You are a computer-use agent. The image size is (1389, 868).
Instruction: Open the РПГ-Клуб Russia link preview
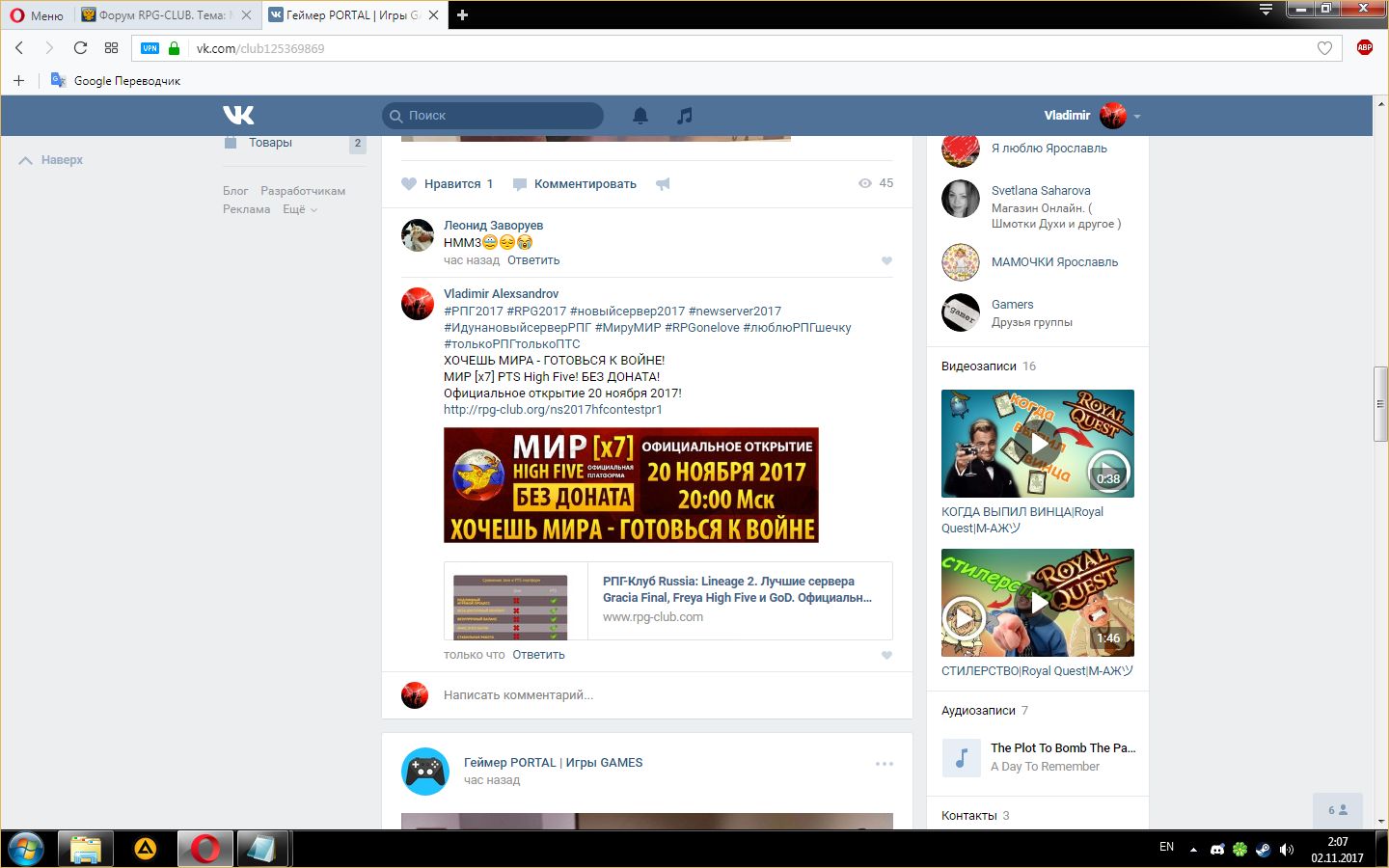click(x=667, y=601)
